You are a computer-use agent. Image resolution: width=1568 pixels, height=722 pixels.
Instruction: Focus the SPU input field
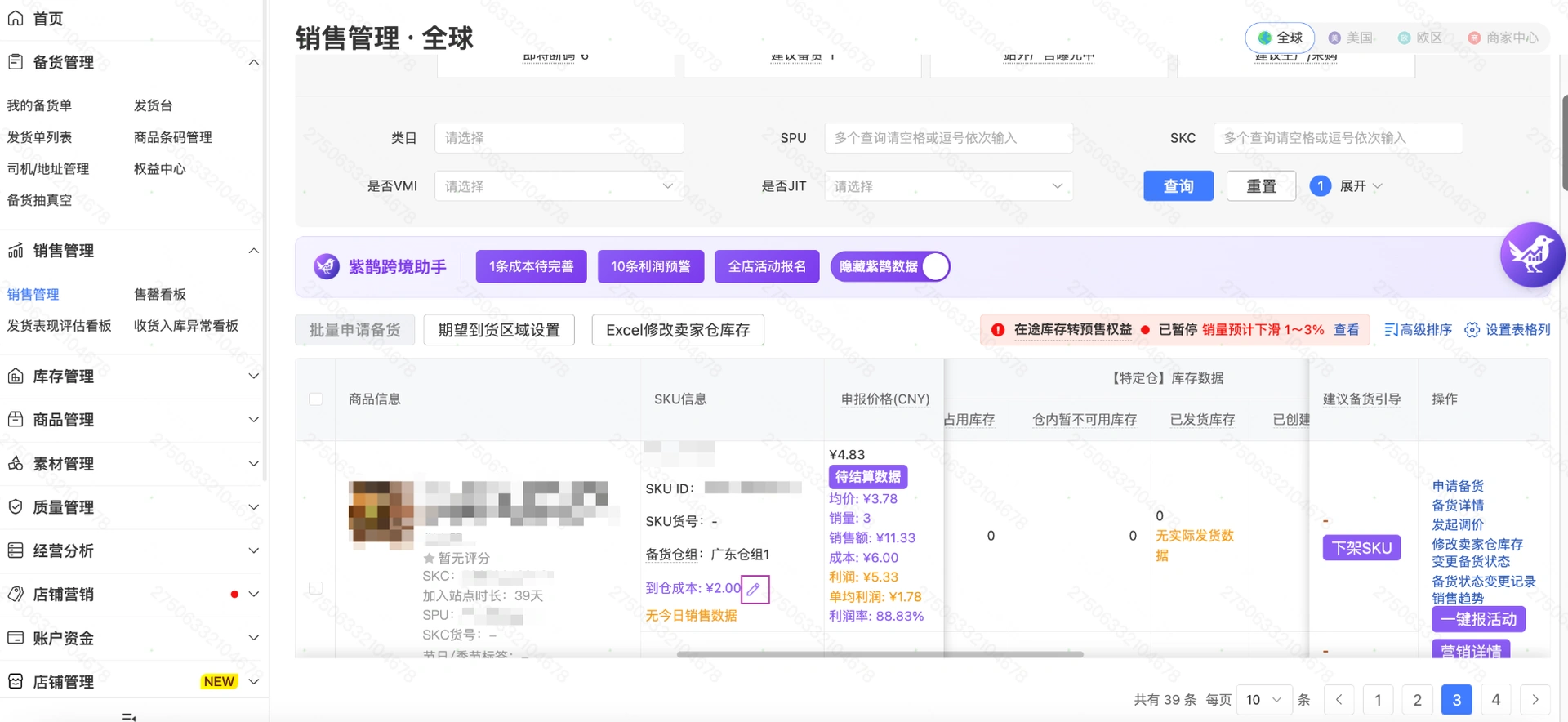coord(948,138)
